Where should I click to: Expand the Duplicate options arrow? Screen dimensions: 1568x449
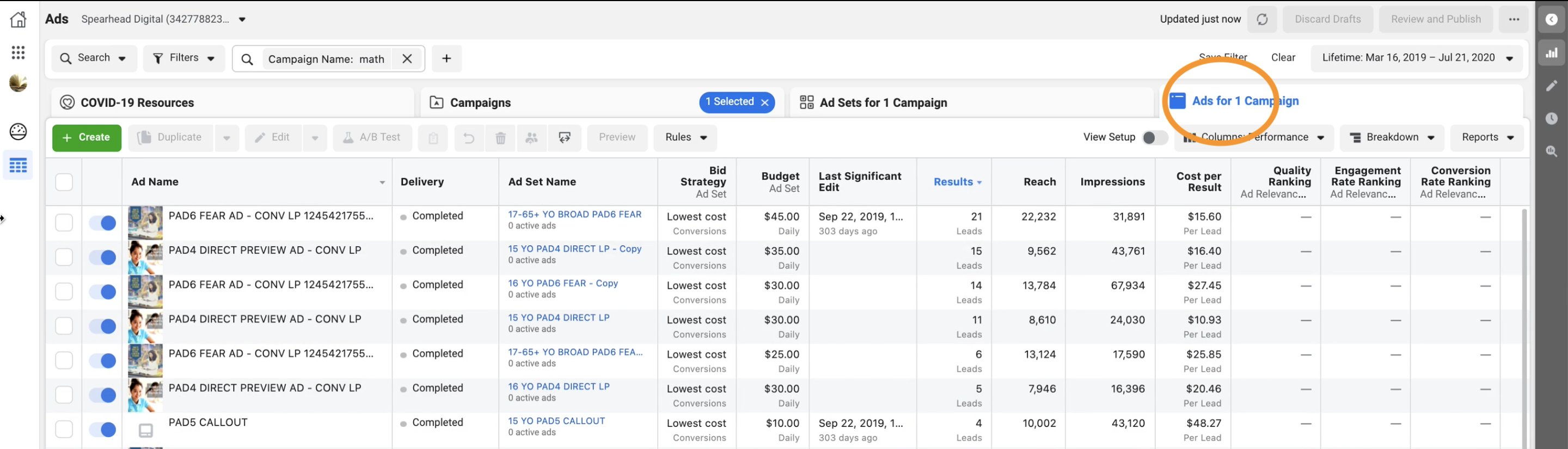[226, 138]
